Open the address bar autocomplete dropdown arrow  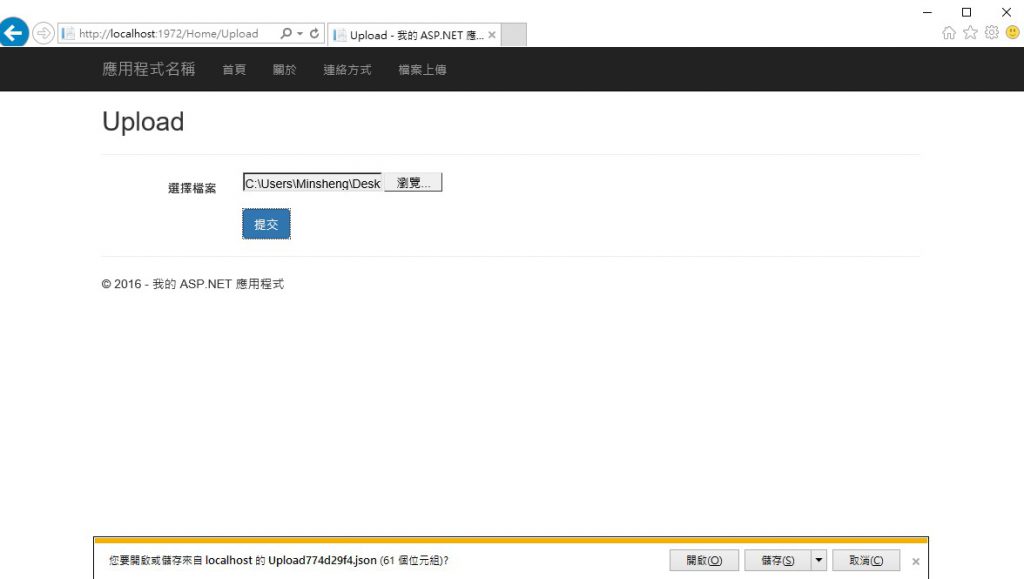[x=300, y=34]
